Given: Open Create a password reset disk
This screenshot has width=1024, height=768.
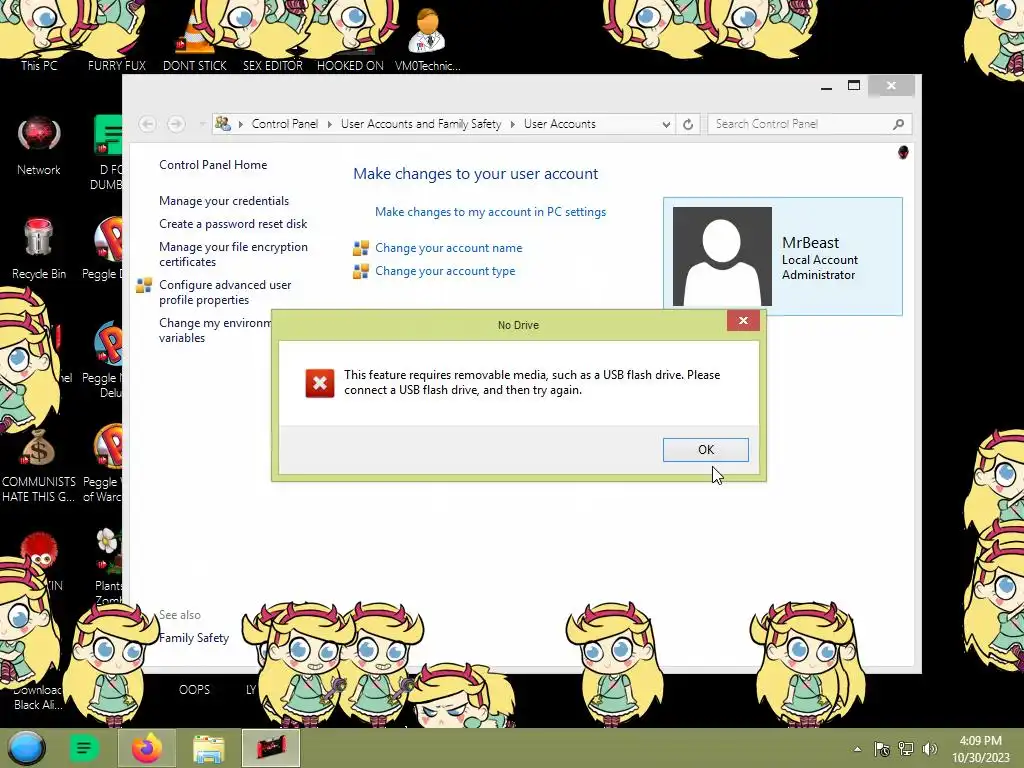Looking at the screenshot, I should (x=232, y=223).
